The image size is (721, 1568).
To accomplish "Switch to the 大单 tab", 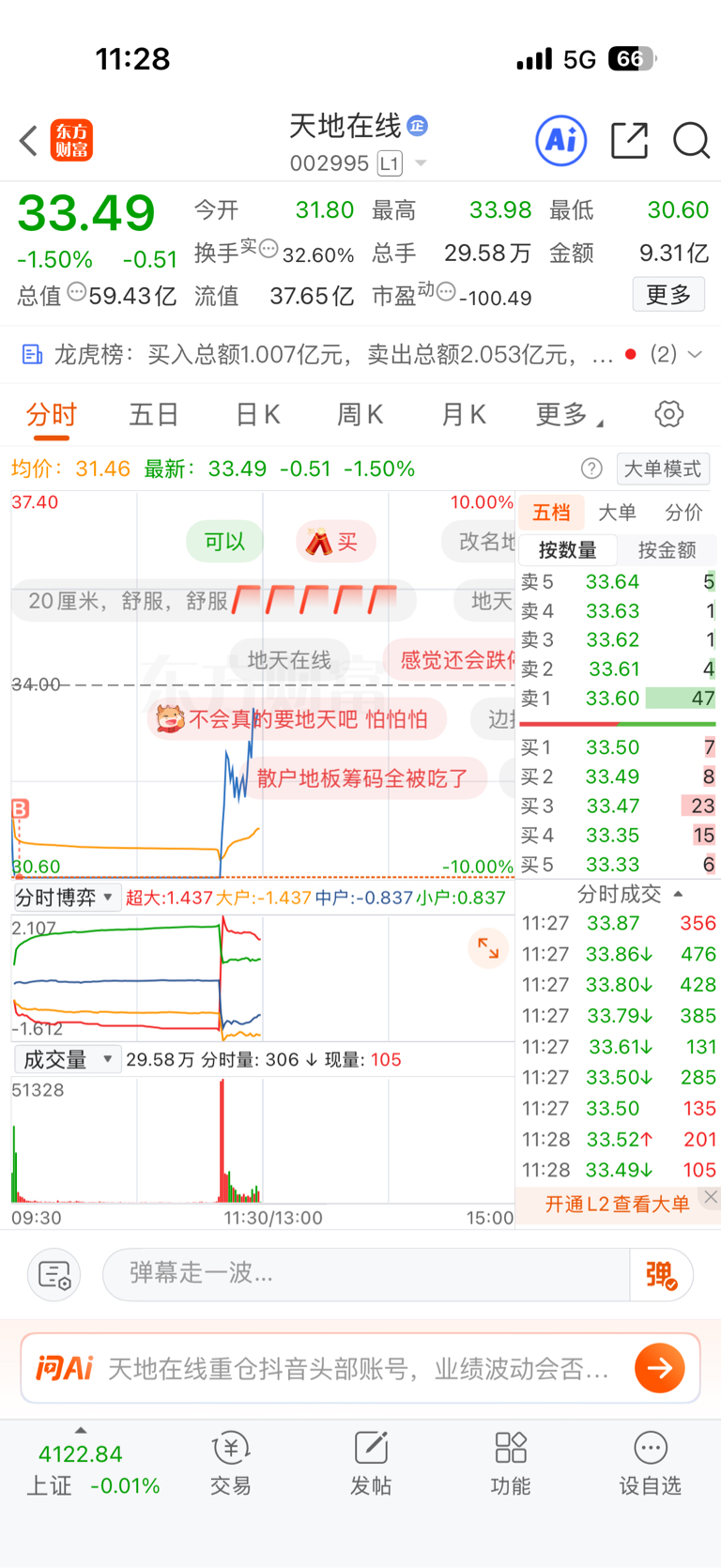I will 617,513.
